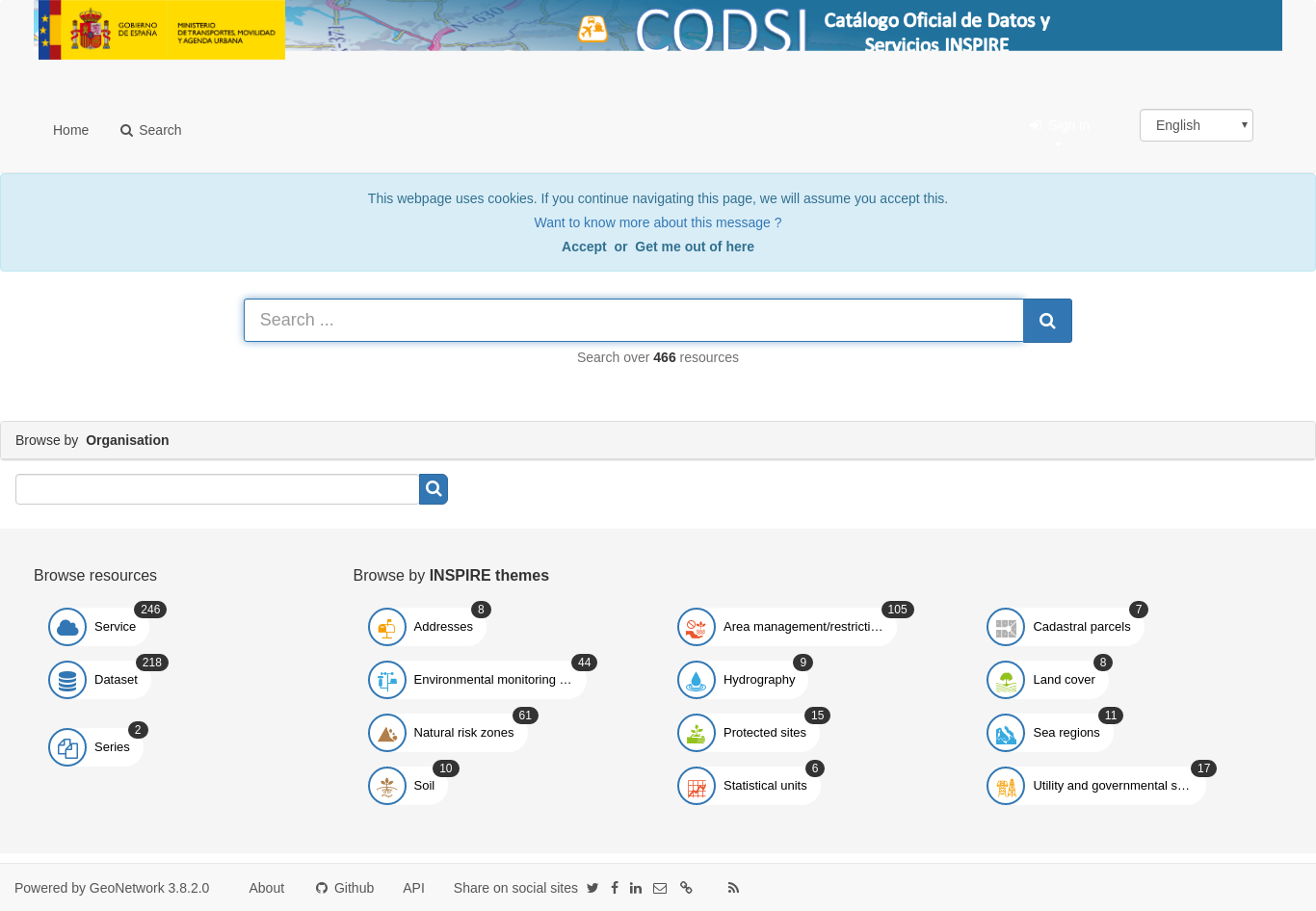Open the Statistical units icon
The image size is (1316, 911).
pos(697,786)
